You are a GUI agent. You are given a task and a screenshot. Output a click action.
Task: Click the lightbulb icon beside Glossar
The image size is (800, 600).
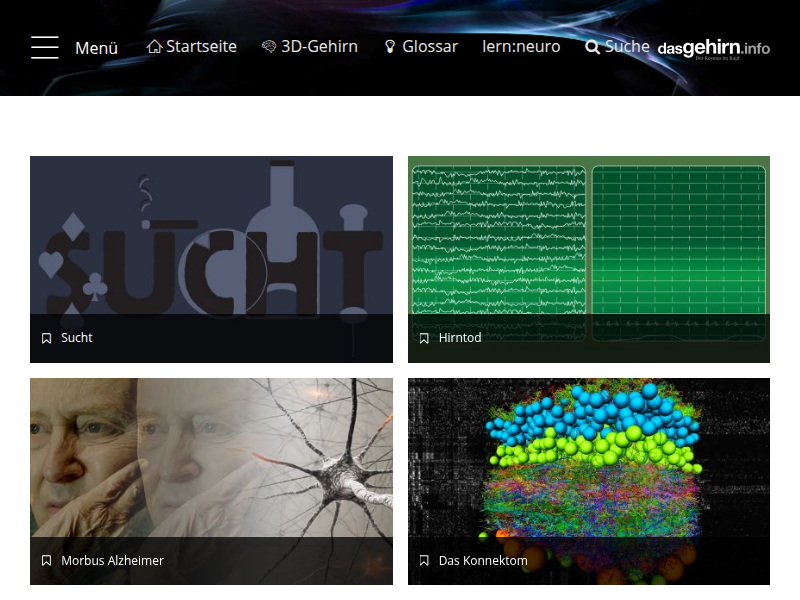[x=390, y=47]
